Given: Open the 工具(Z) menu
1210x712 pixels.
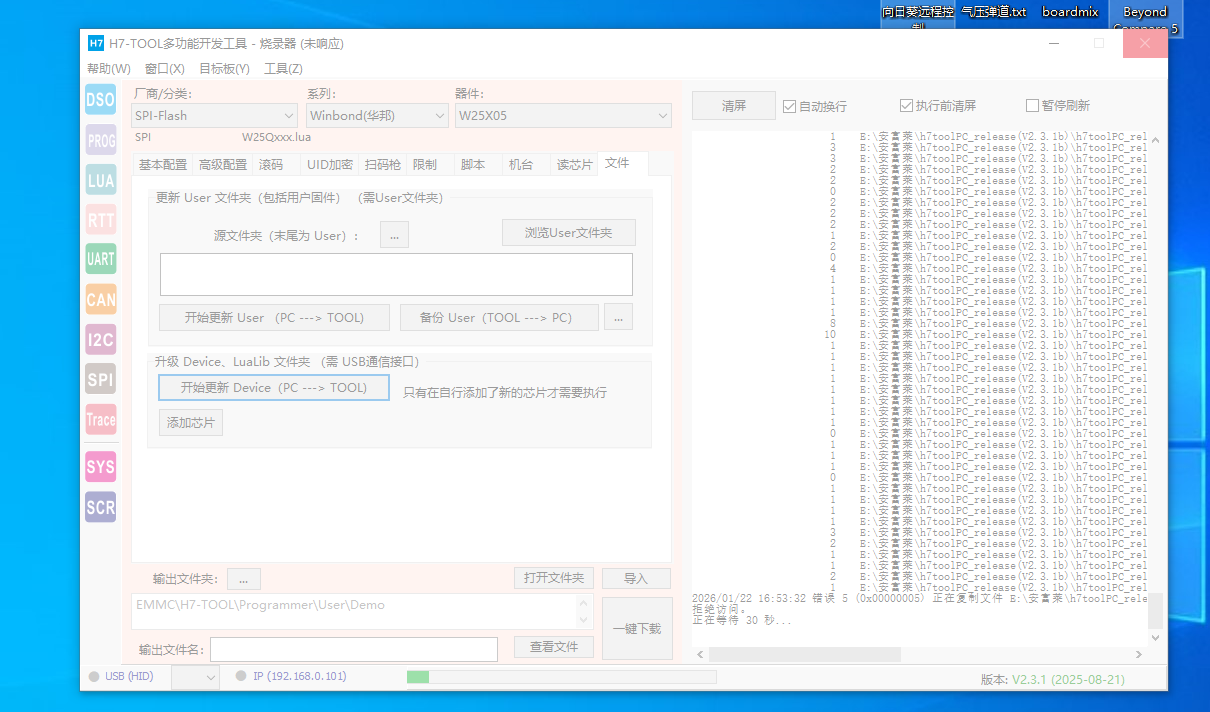Looking at the screenshot, I should pyautogui.click(x=283, y=69).
